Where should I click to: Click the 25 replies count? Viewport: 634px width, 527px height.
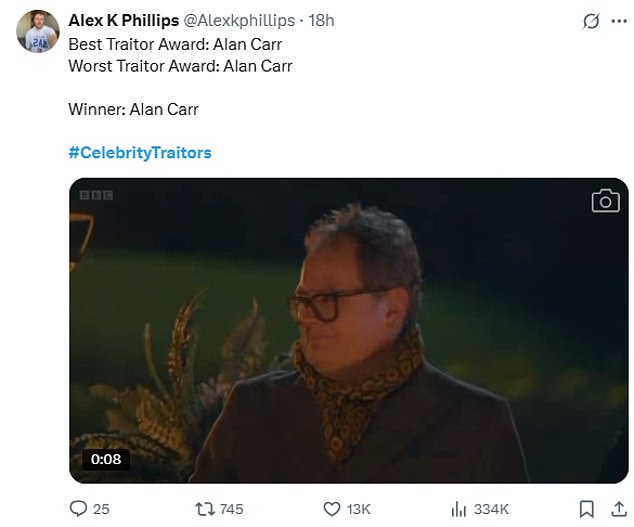point(101,509)
